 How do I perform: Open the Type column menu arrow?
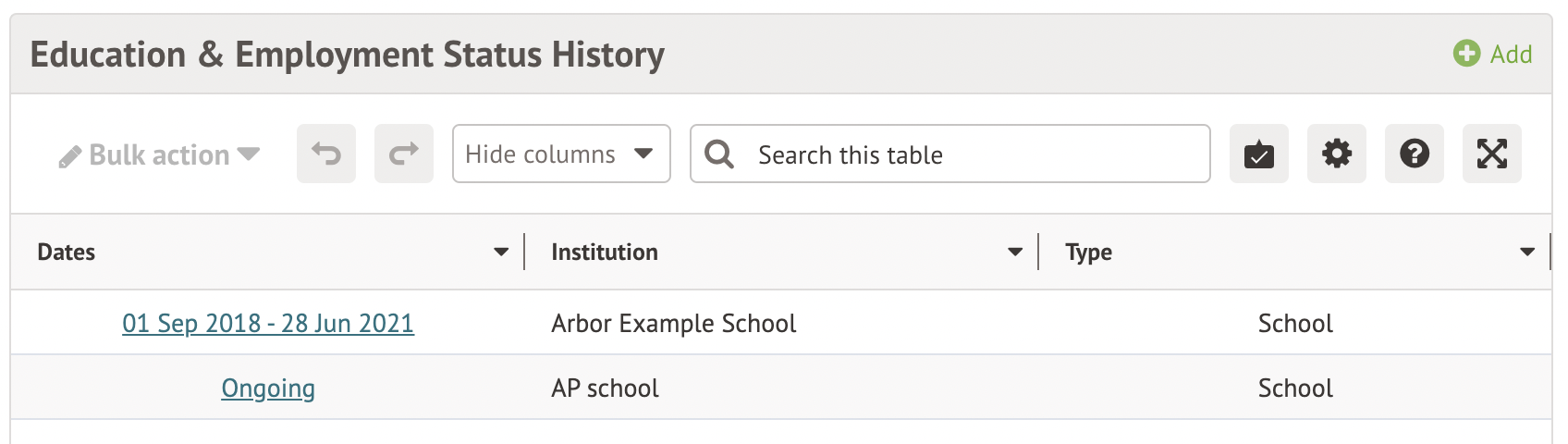(1527, 252)
